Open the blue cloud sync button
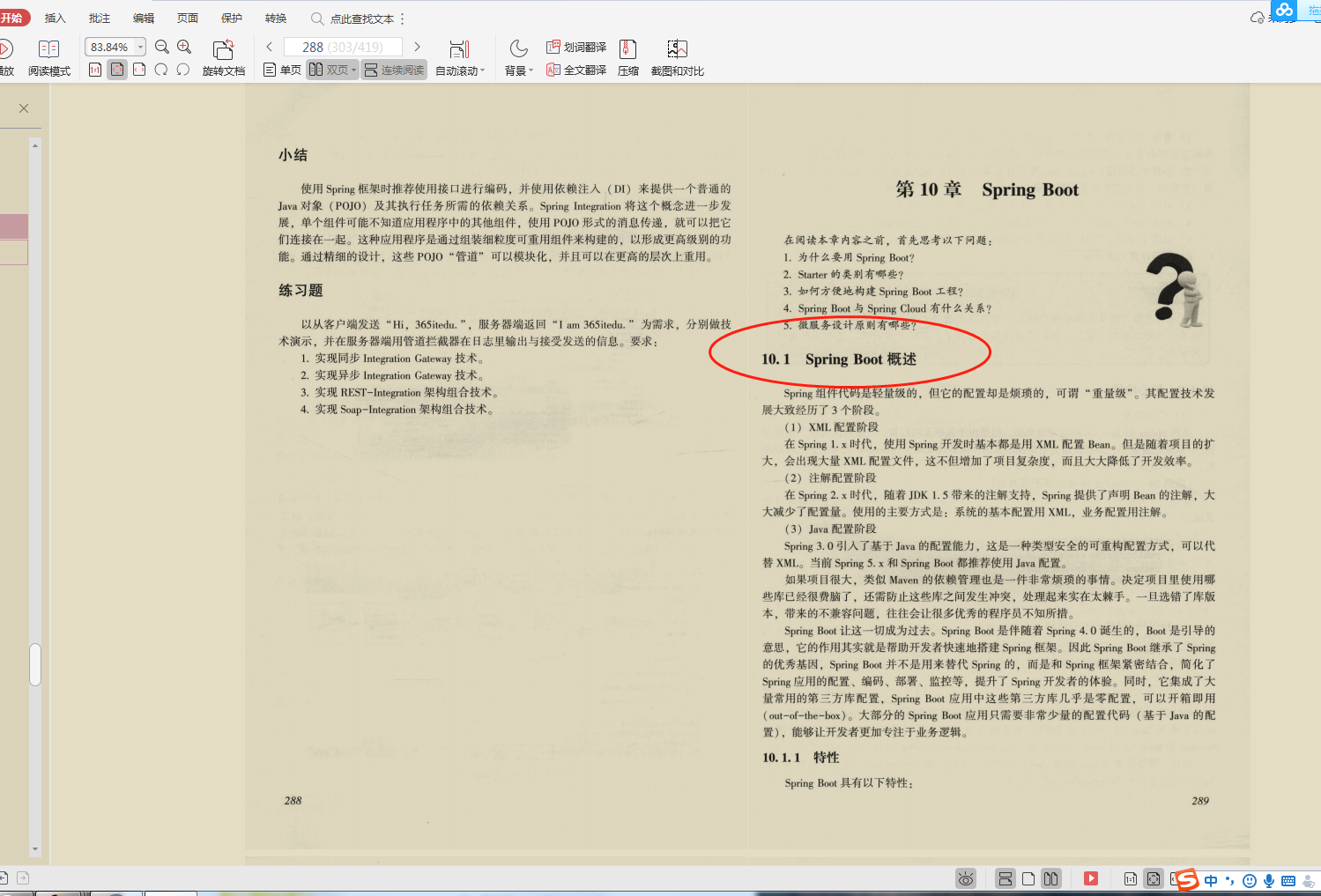Viewport: 1321px width, 896px height. pos(1284,11)
